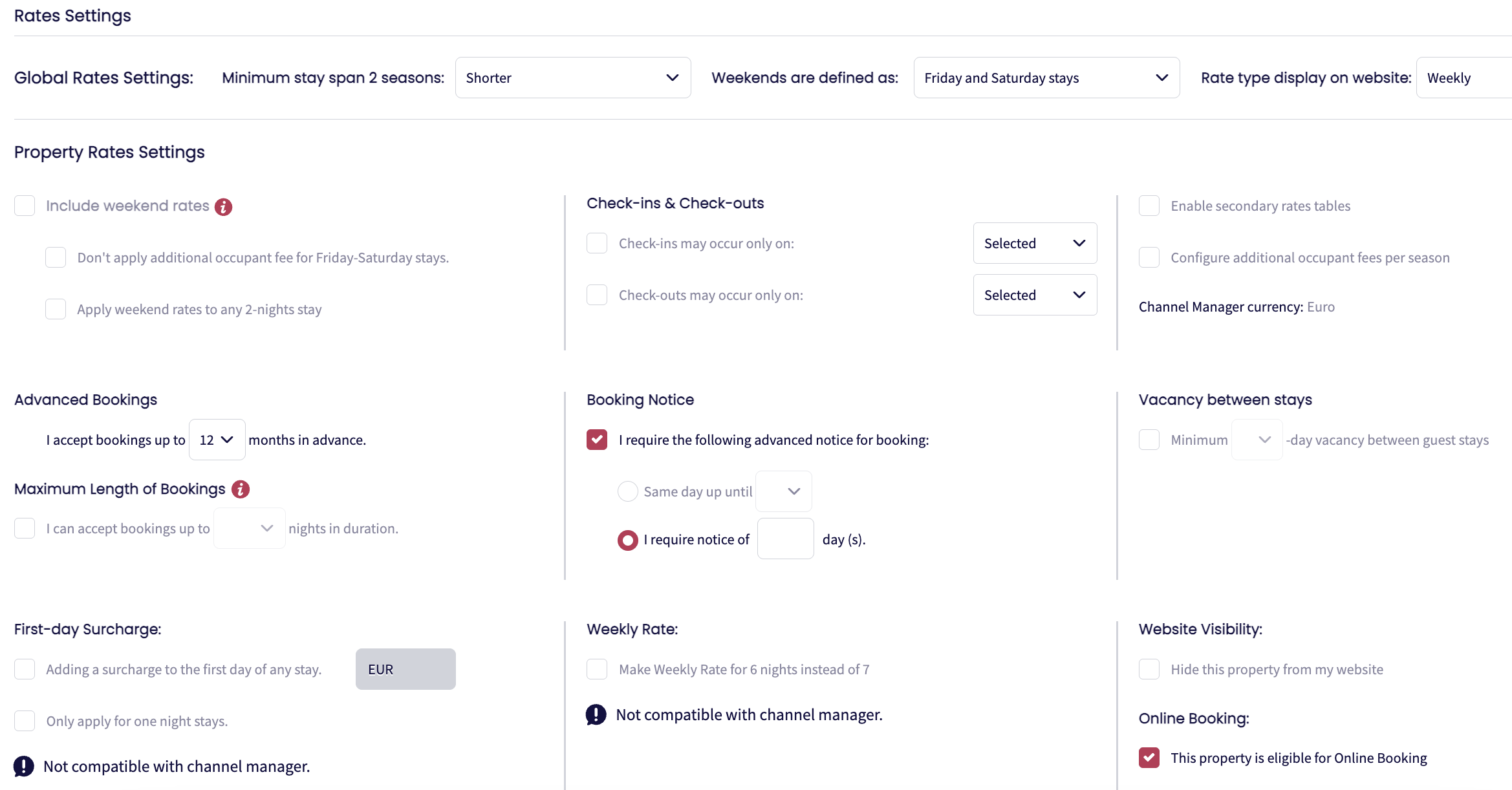Enable Include weekend rates checkbox

(x=25, y=206)
